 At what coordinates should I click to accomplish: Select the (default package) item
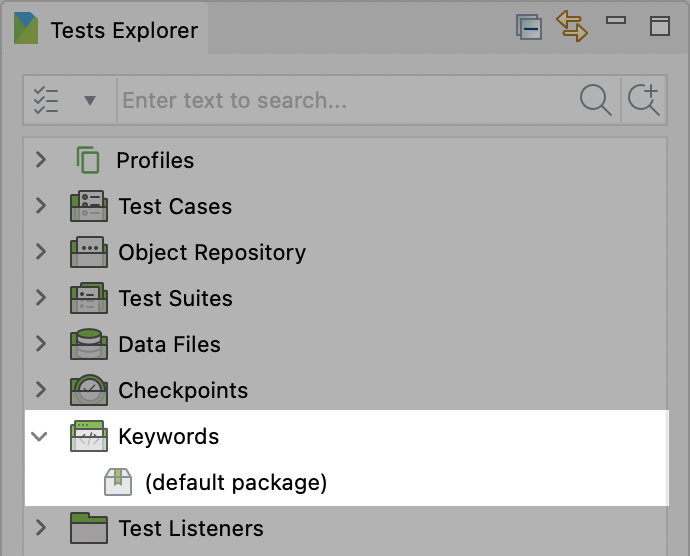(235, 483)
